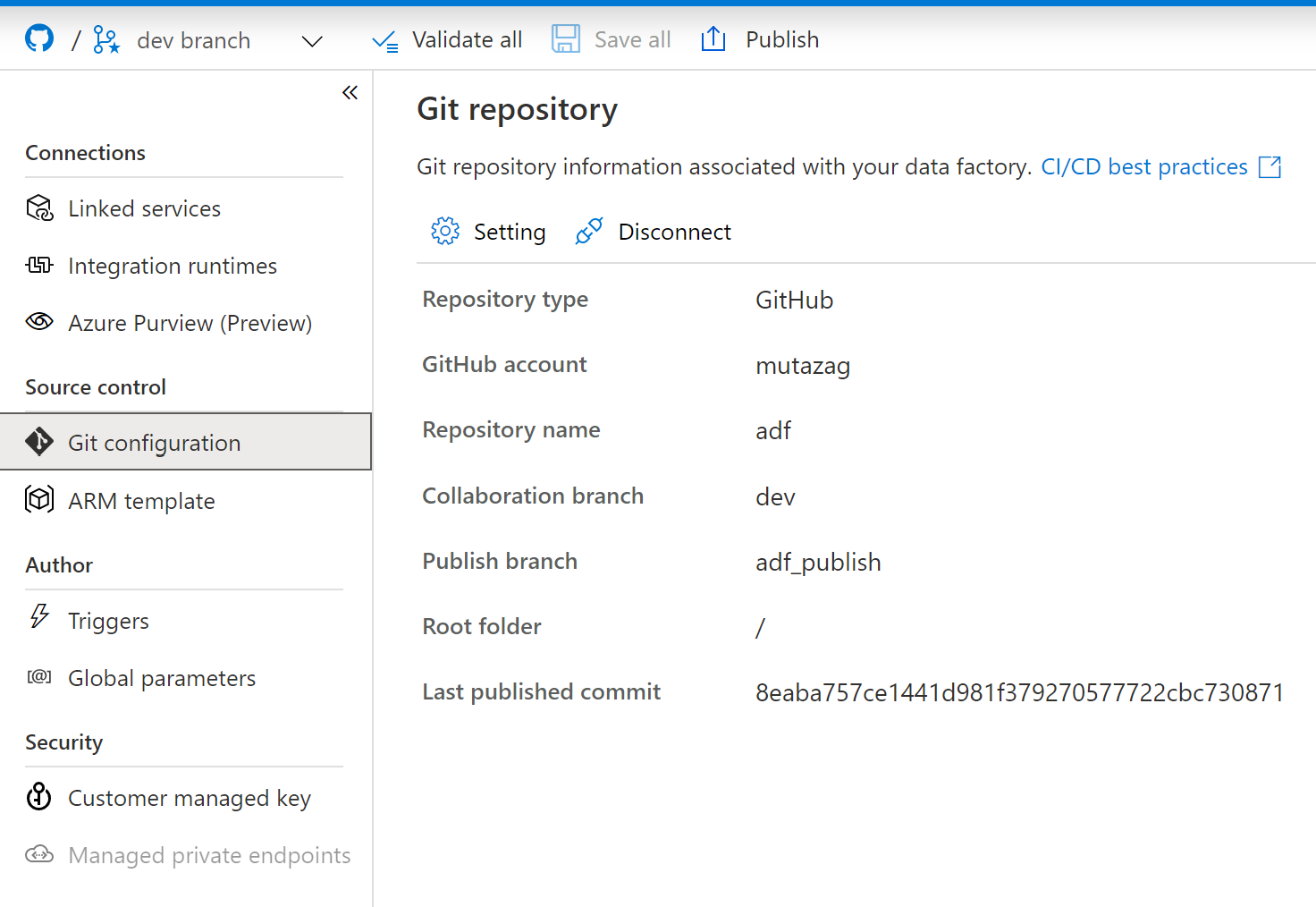Open the Setting button

point(488,232)
